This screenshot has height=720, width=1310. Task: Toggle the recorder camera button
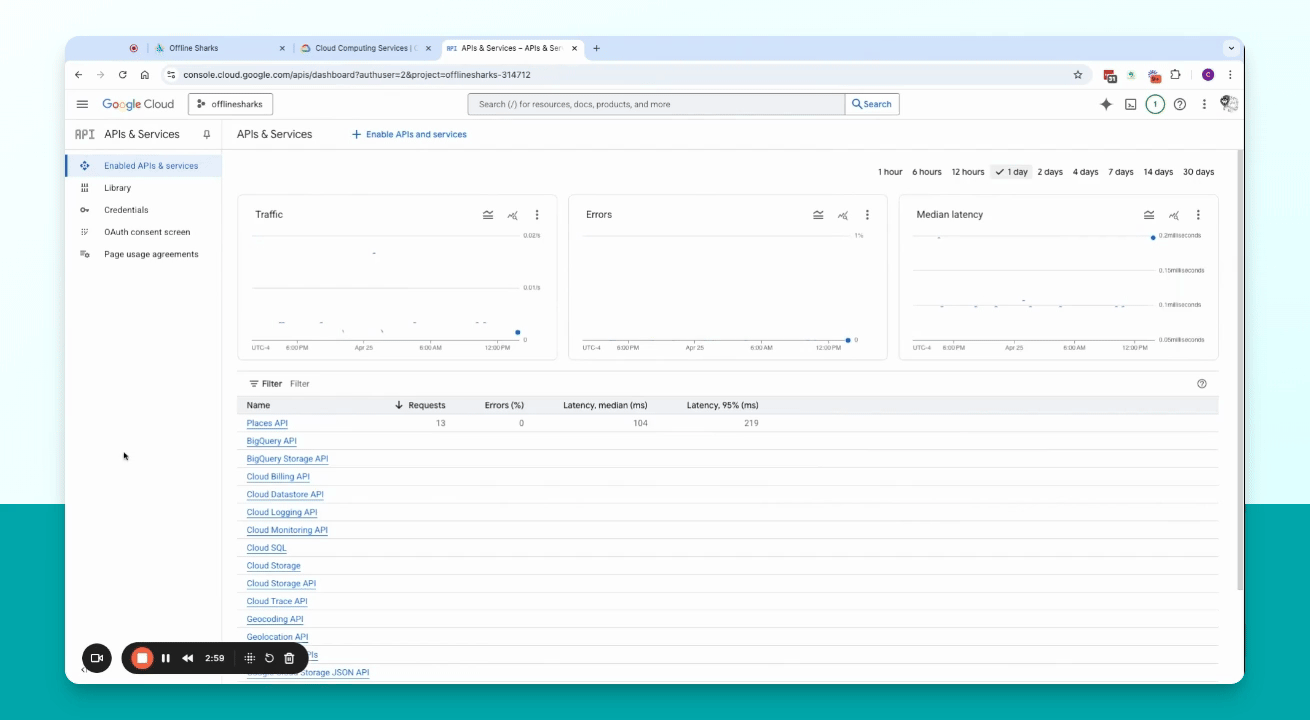click(97, 658)
